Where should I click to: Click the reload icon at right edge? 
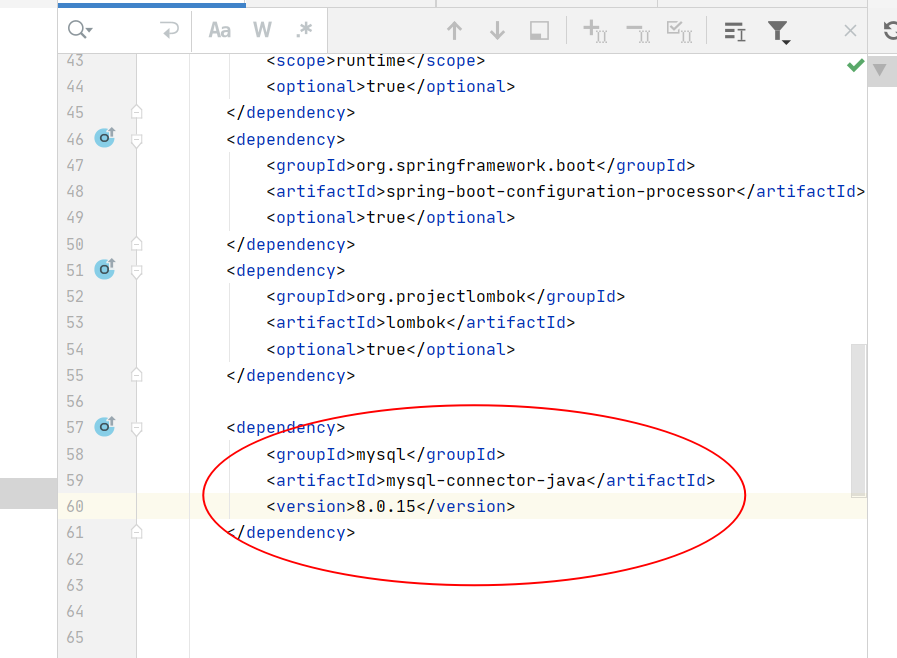point(890,30)
